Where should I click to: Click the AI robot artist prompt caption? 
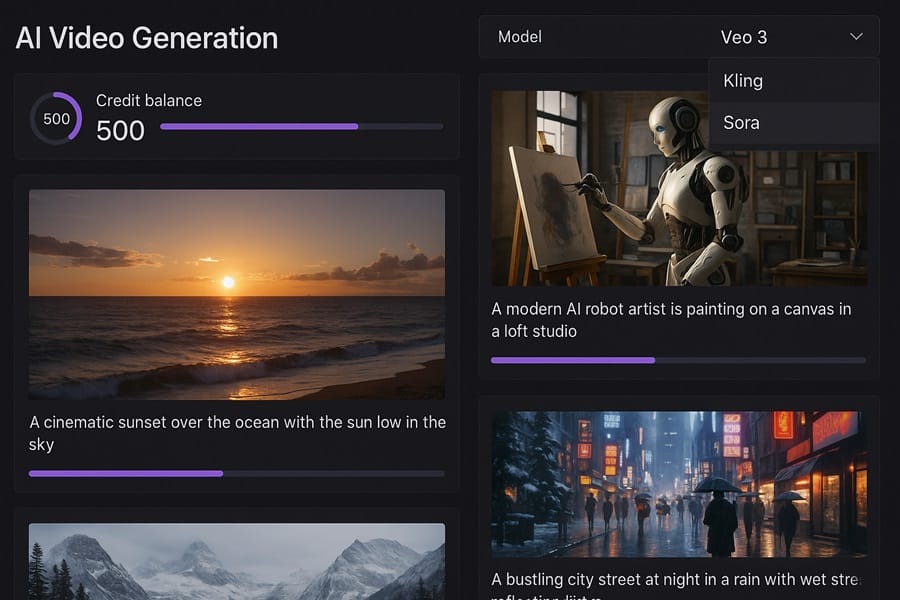(x=671, y=320)
